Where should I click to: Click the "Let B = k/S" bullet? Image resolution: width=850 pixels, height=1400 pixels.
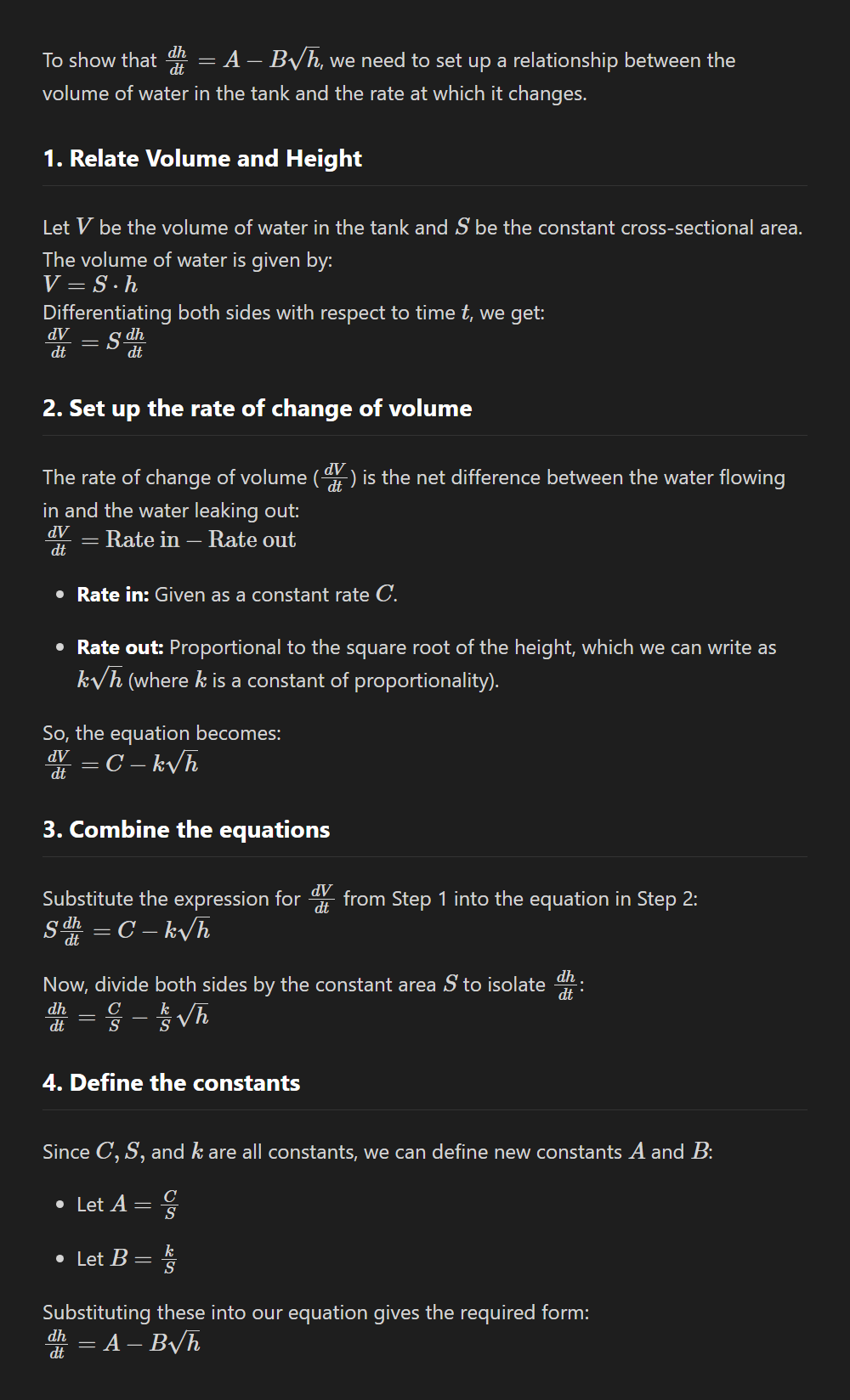click(126, 1258)
